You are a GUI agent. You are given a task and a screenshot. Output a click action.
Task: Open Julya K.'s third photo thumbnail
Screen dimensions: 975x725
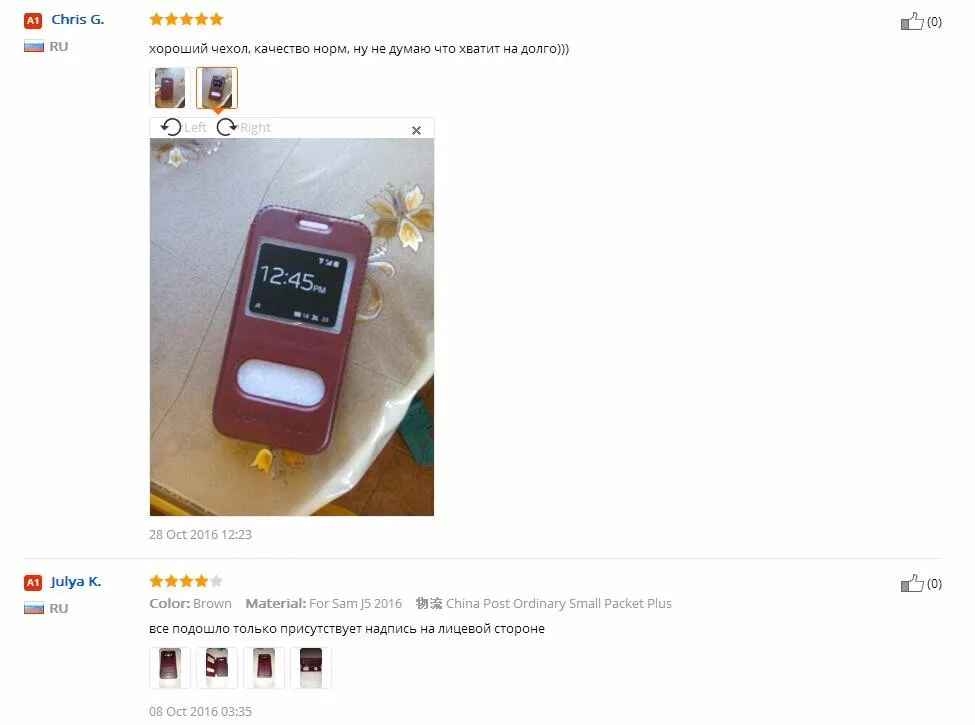click(x=264, y=668)
